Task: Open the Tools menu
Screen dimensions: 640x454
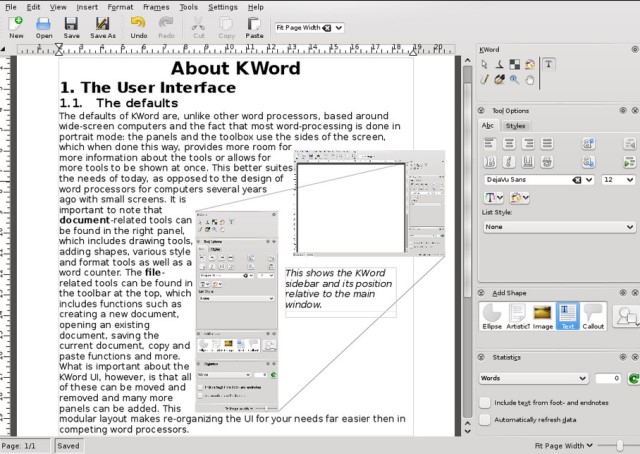Action: 189,7
